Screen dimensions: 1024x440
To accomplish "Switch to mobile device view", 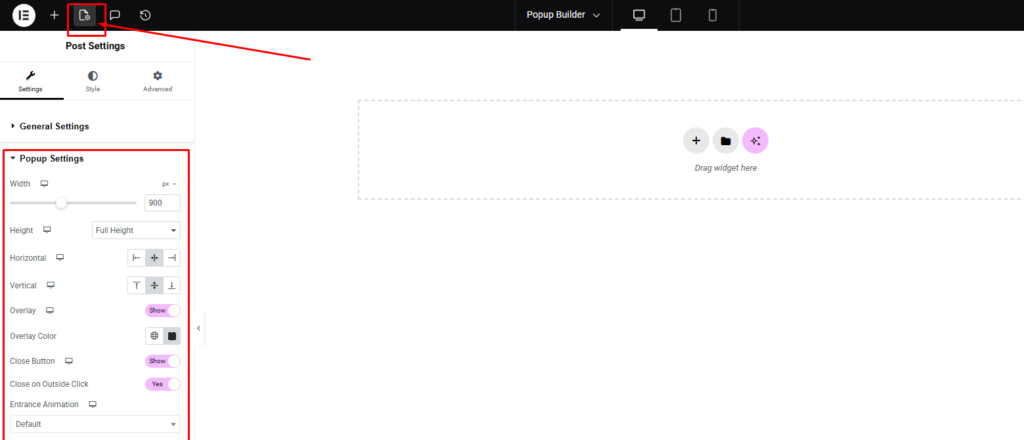I will pos(712,15).
